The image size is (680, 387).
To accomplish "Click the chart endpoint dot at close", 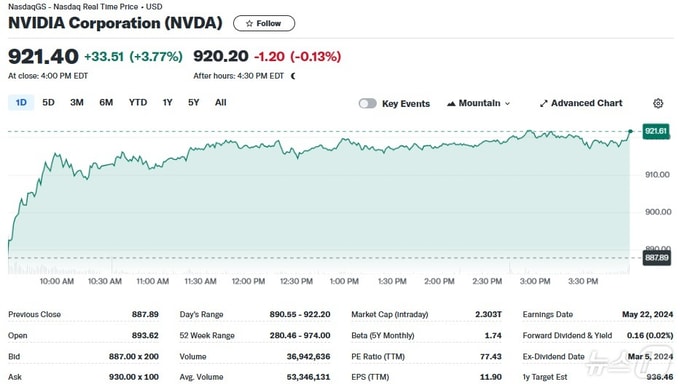I will click(x=631, y=131).
